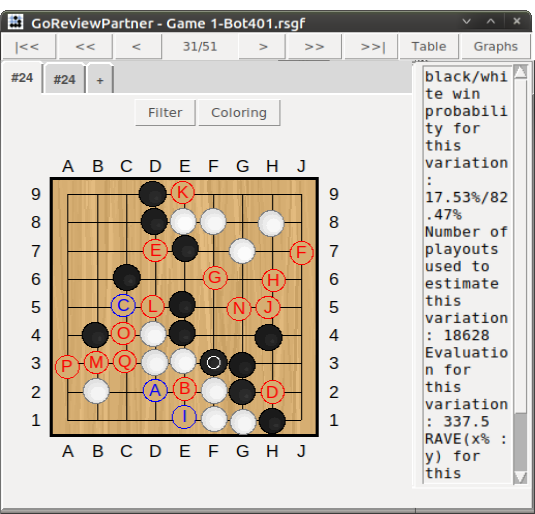
Task: Open the Graphs window
Action: 496,46
